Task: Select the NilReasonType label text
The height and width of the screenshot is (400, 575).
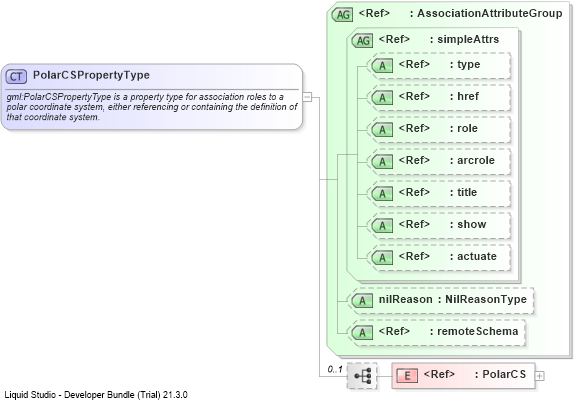Action: (x=486, y=300)
